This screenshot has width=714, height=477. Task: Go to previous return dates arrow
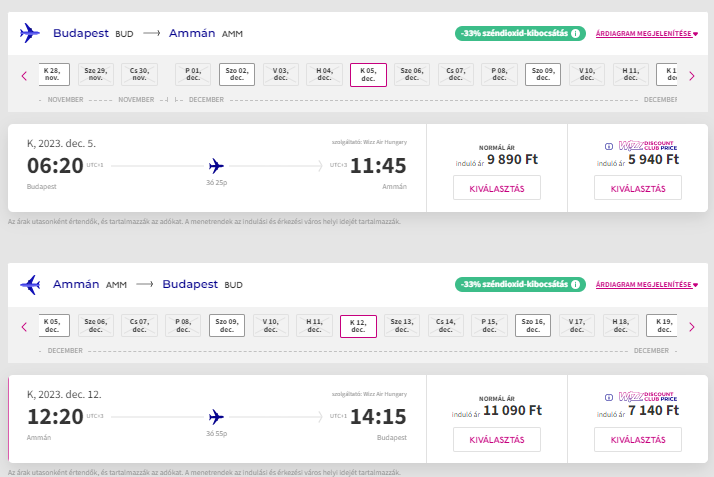click(24, 326)
